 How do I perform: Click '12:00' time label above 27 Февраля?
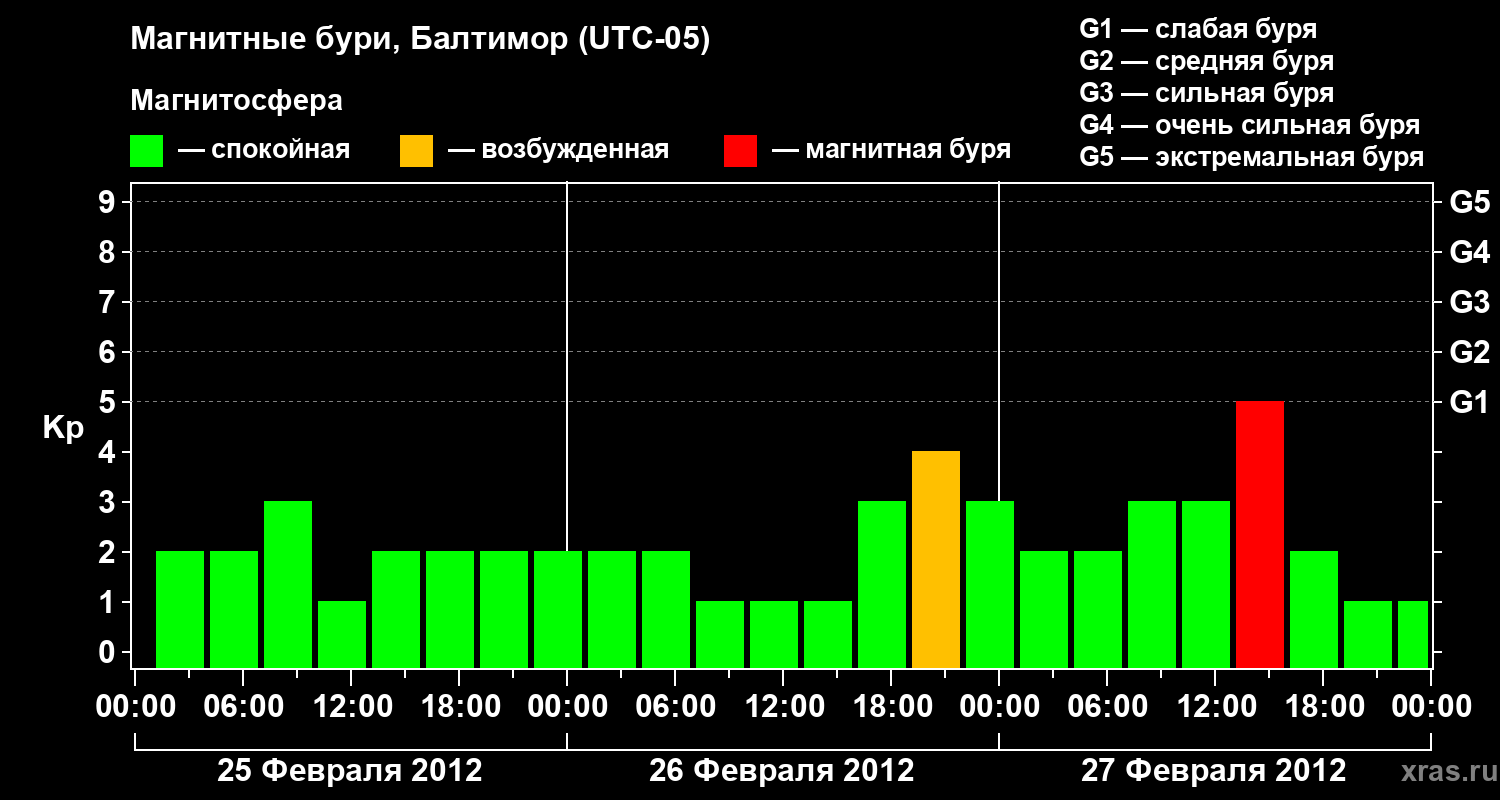point(1215,707)
